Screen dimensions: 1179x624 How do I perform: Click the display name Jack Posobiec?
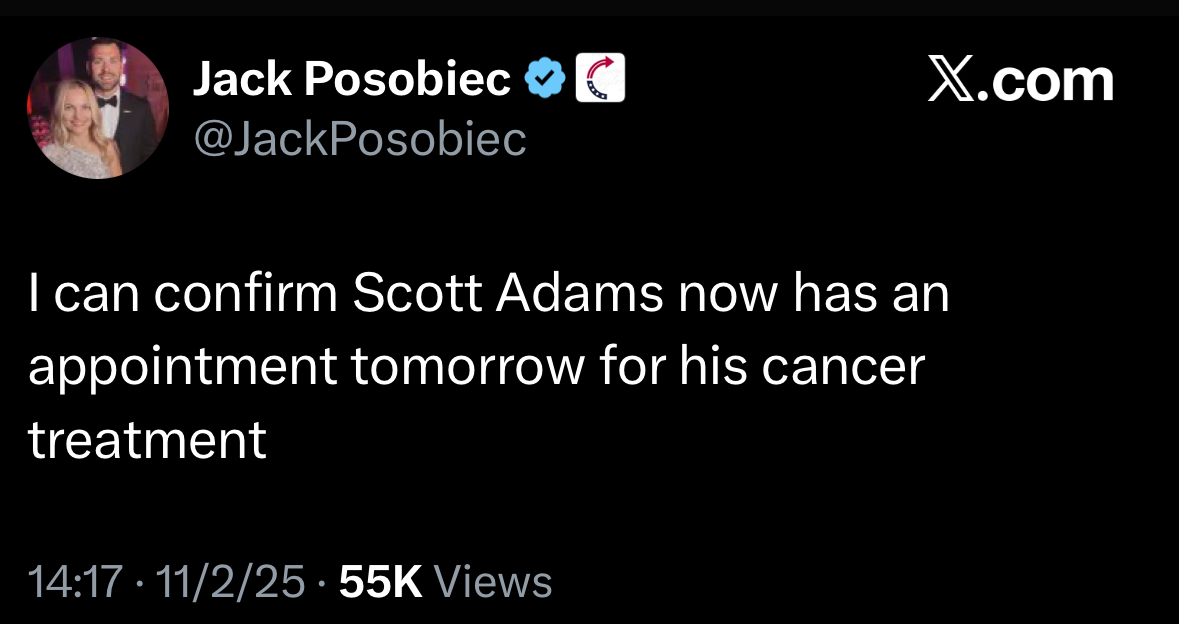click(x=351, y=80)
